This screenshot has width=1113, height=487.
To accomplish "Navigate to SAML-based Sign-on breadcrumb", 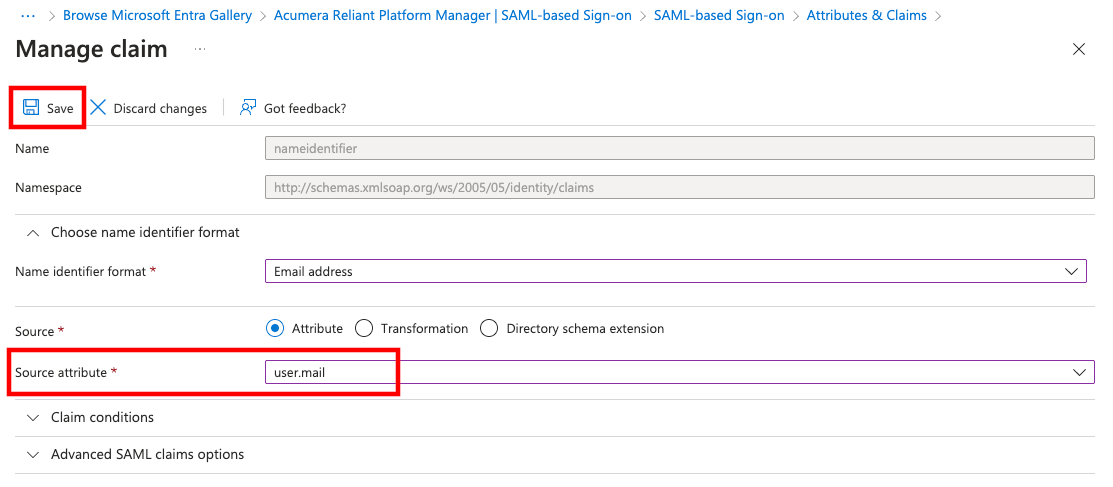I will point(719,15).
